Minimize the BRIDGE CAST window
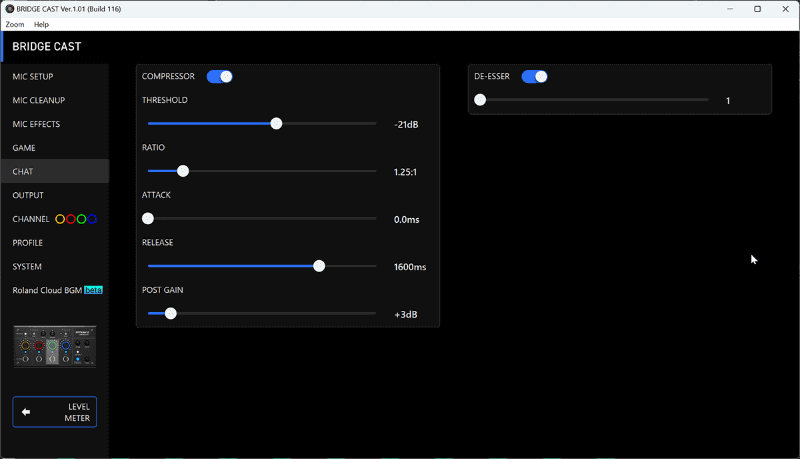Screen dimensions: 800x459 point(730,9)
